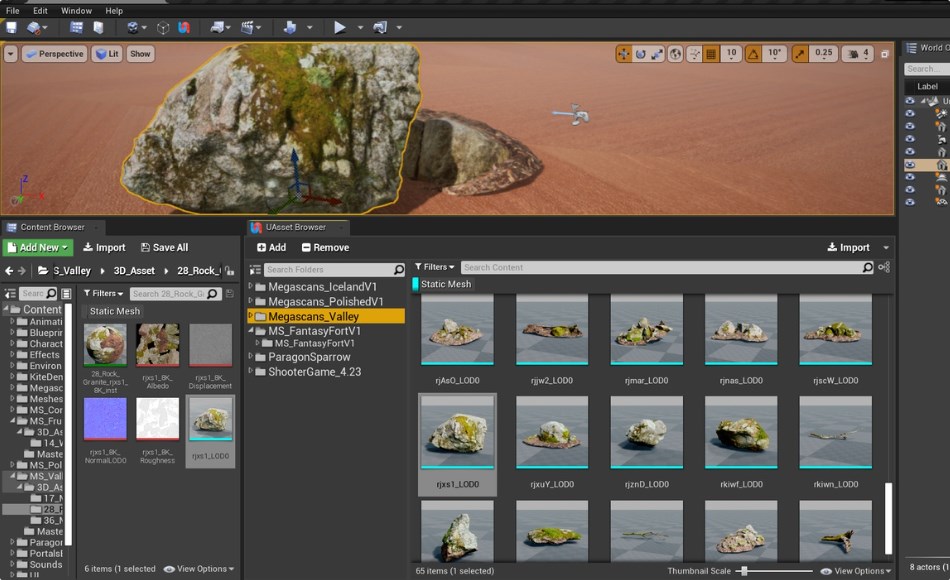Select the Scale tool in the viewport toolbar
This screenshot has height=580, width=950.
(x=656, y=53)
